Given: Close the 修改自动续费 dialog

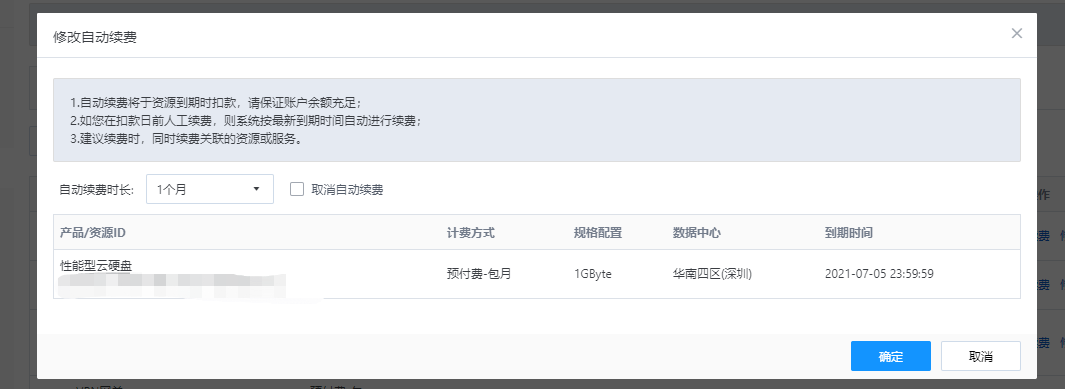Looking at the screenshot, I should click(1016, 33).
